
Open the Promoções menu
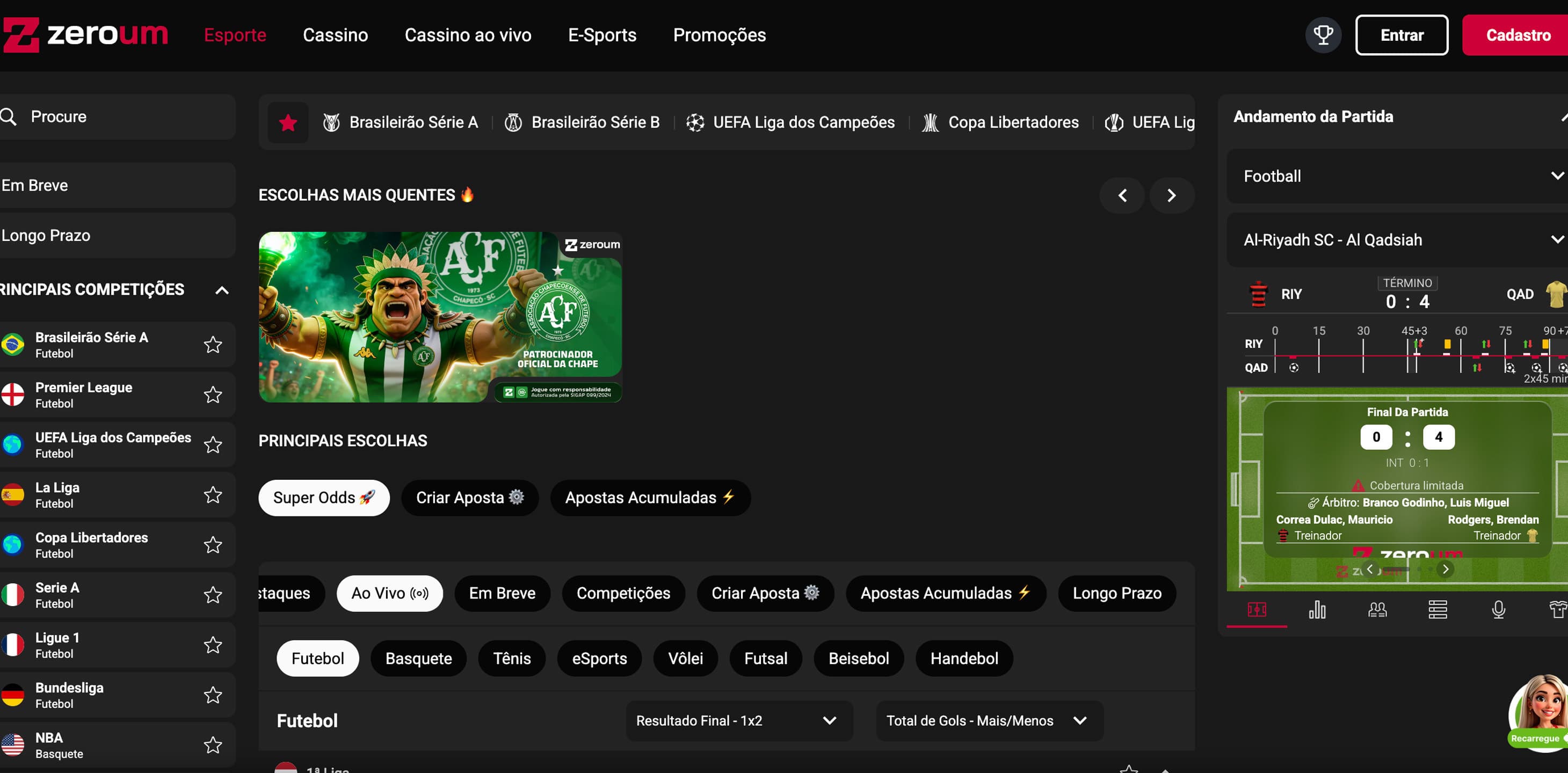click(x=720, y=35)
